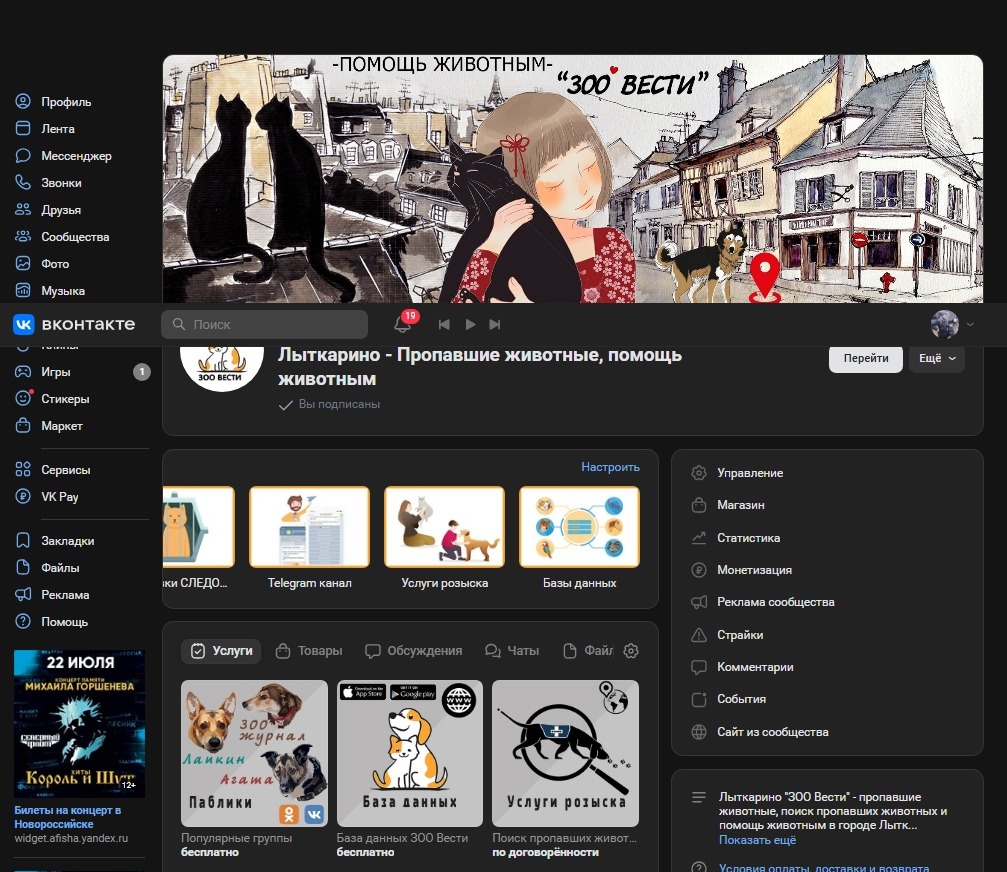Open Помощь help page
Screen dimensions: 1007x872
pos(51,622)
